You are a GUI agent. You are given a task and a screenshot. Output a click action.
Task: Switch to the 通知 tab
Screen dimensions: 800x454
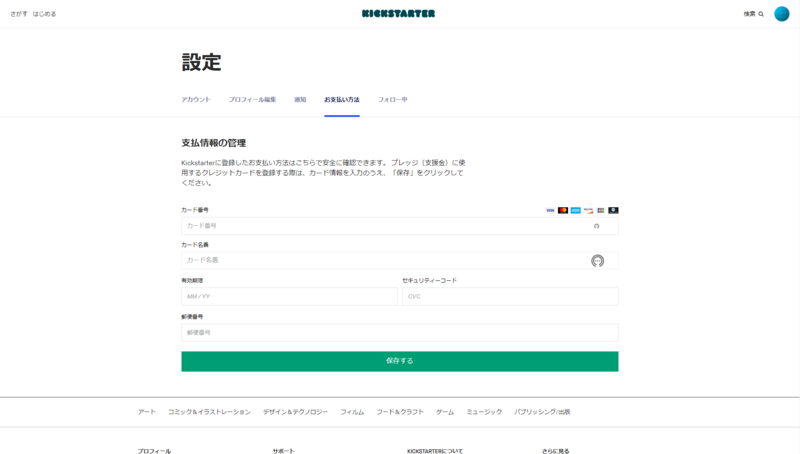(300, 99)
